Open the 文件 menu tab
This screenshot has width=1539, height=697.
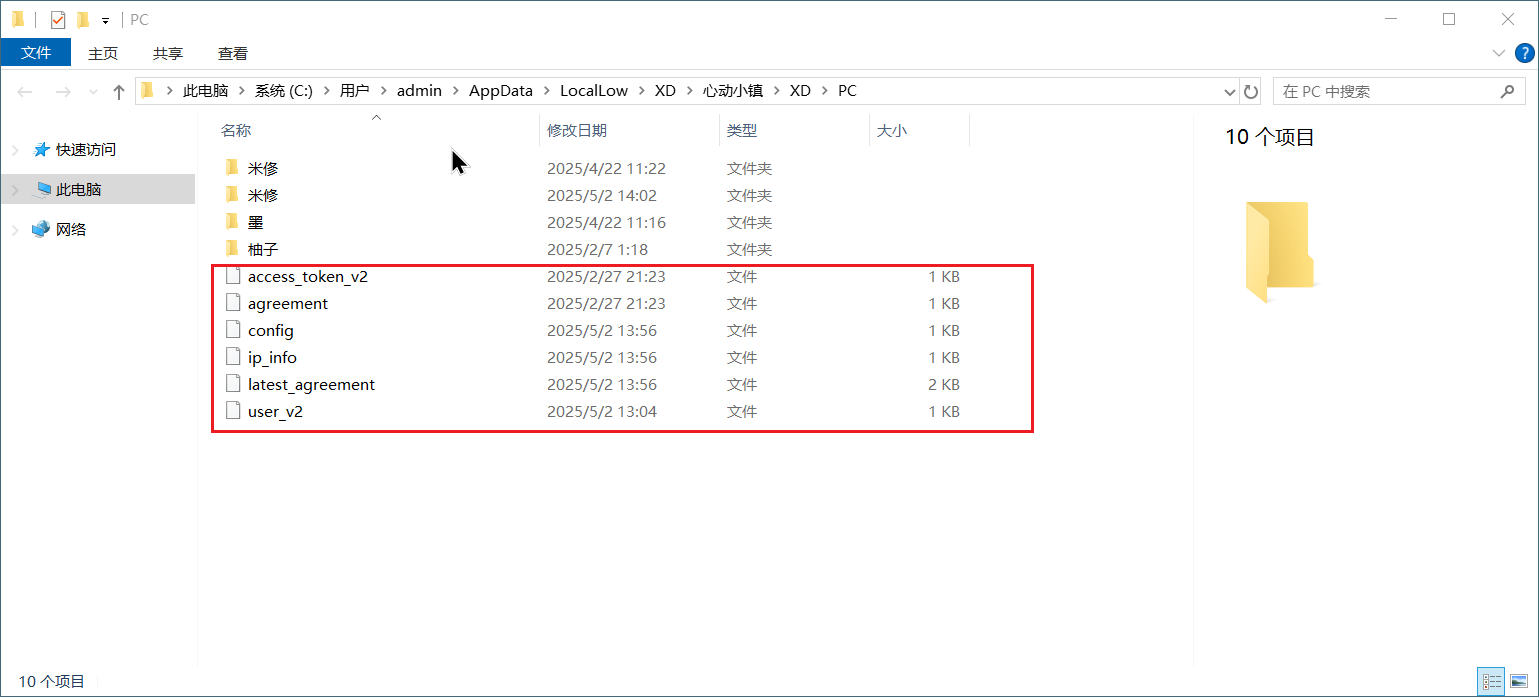[36, 53]
